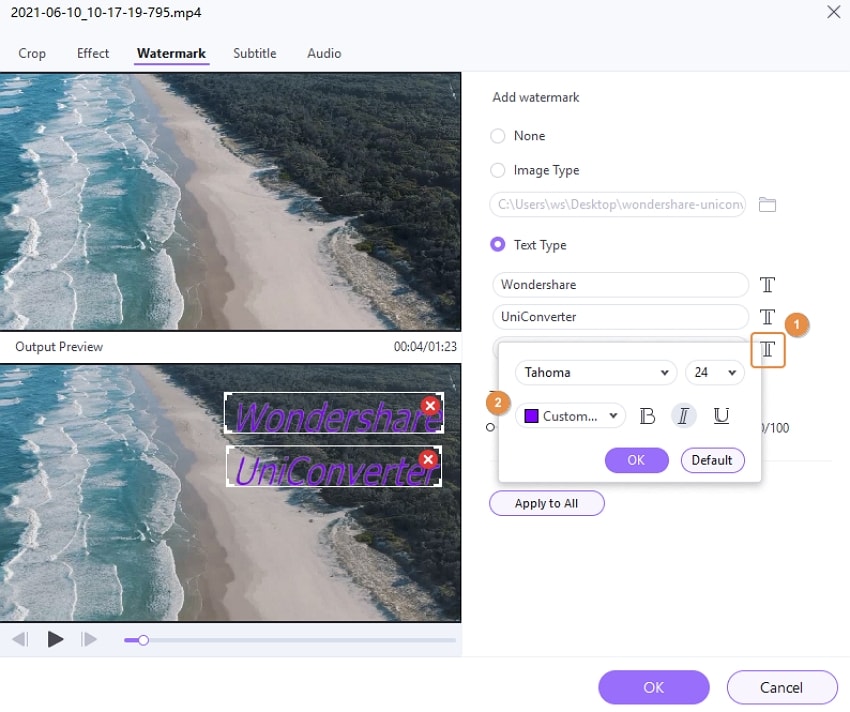Click the purple color swatch
Viewport: 850px width, 712px height.
(531, 416)
